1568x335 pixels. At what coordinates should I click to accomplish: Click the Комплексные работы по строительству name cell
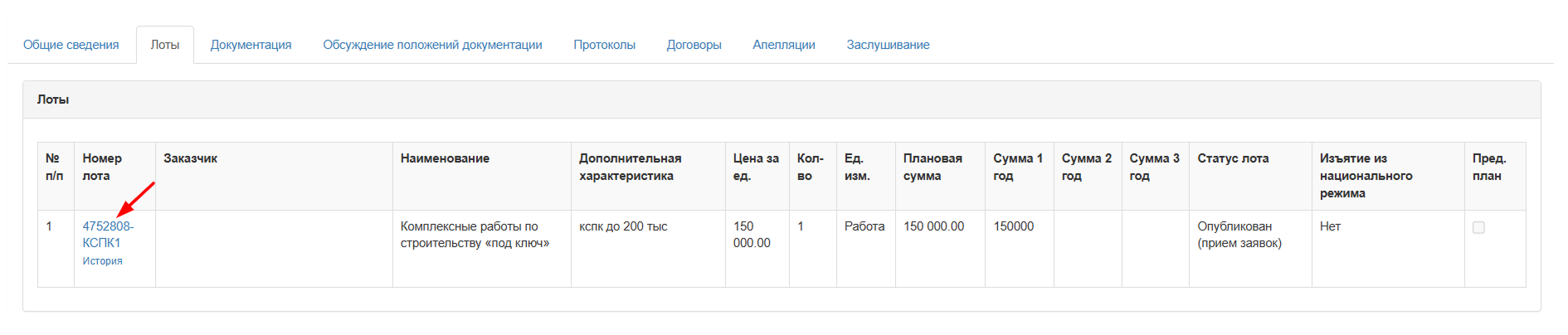pos(475,235)
